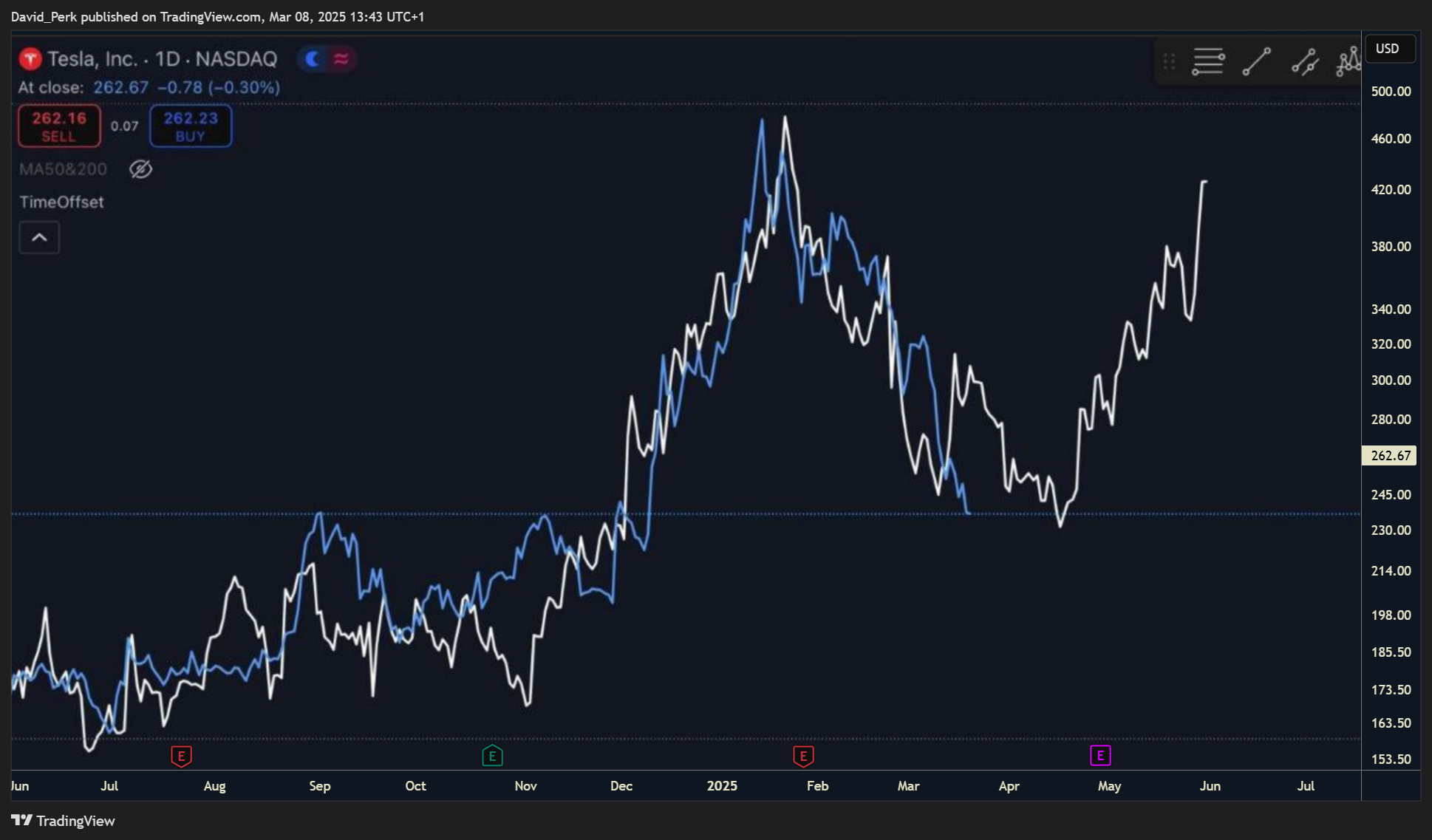Click the 0.07 spread value
The width and height of the screenshot is (1432, 840).
pyautogui.click(x=124, y=126)
